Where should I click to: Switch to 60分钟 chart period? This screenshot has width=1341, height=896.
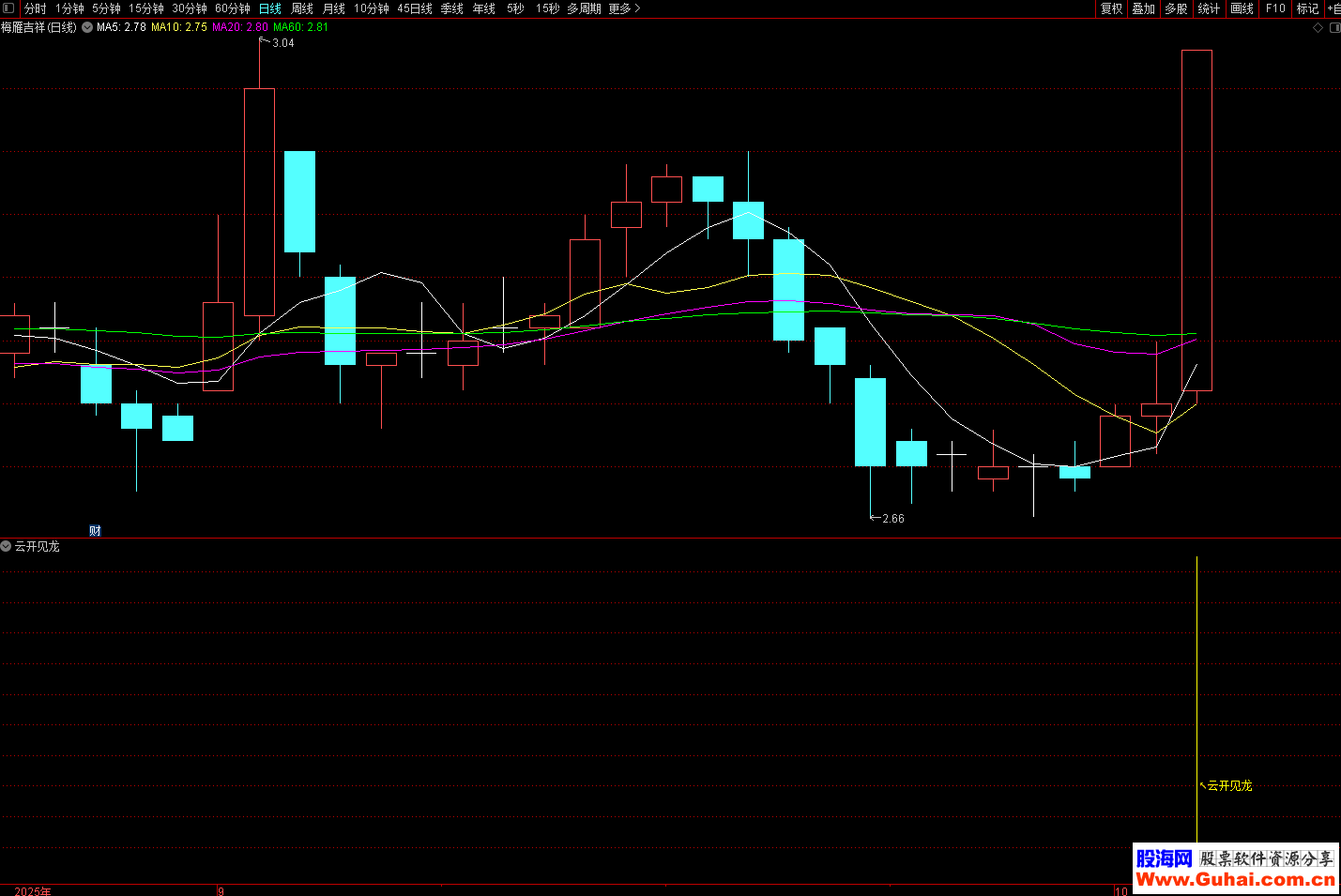pyautogui.click(x=233, y=8)
